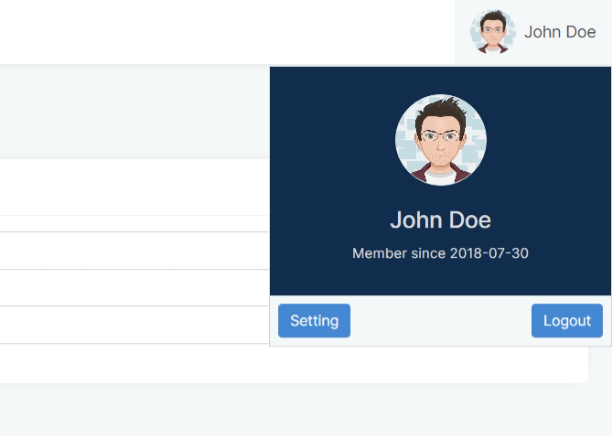Image resolution: width=612 pixels, height=436 pixels.
Task: Click the large circular profile avatar
Action: point(441,141)
